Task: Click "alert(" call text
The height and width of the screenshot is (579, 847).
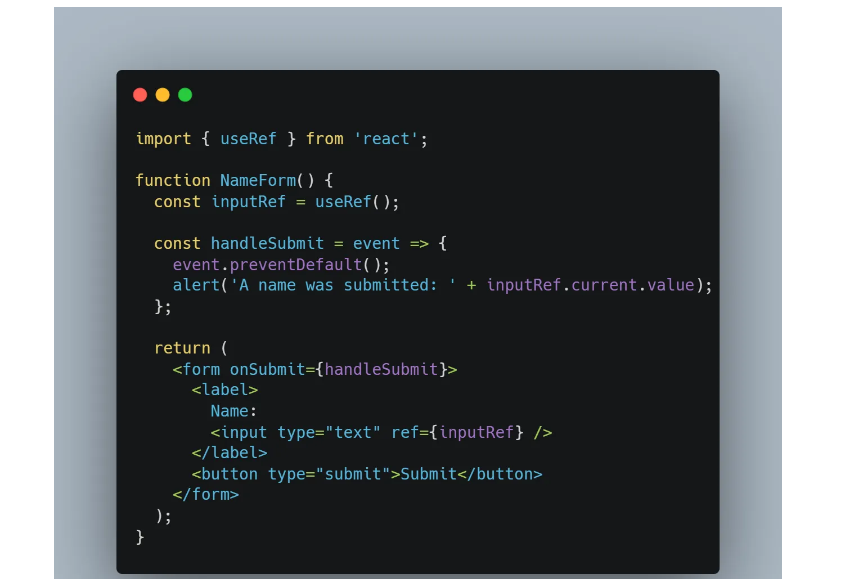Action: coord(200,285)
